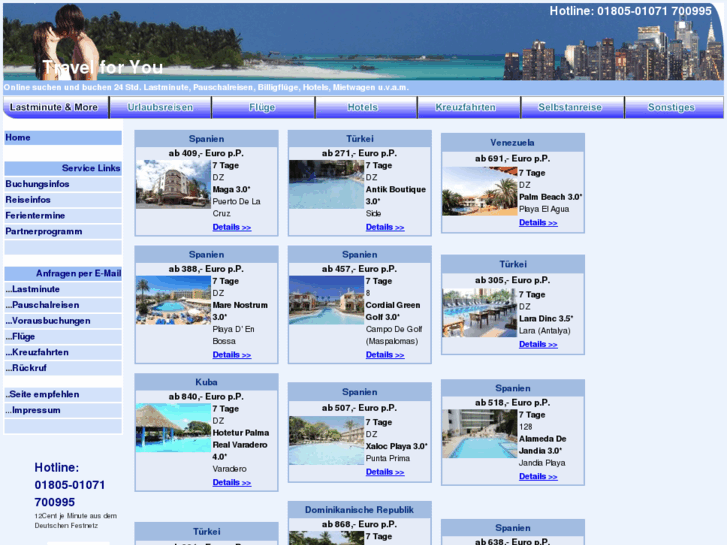Click the Antik Boutique pool thumbnail

click(x=326, y=184)
